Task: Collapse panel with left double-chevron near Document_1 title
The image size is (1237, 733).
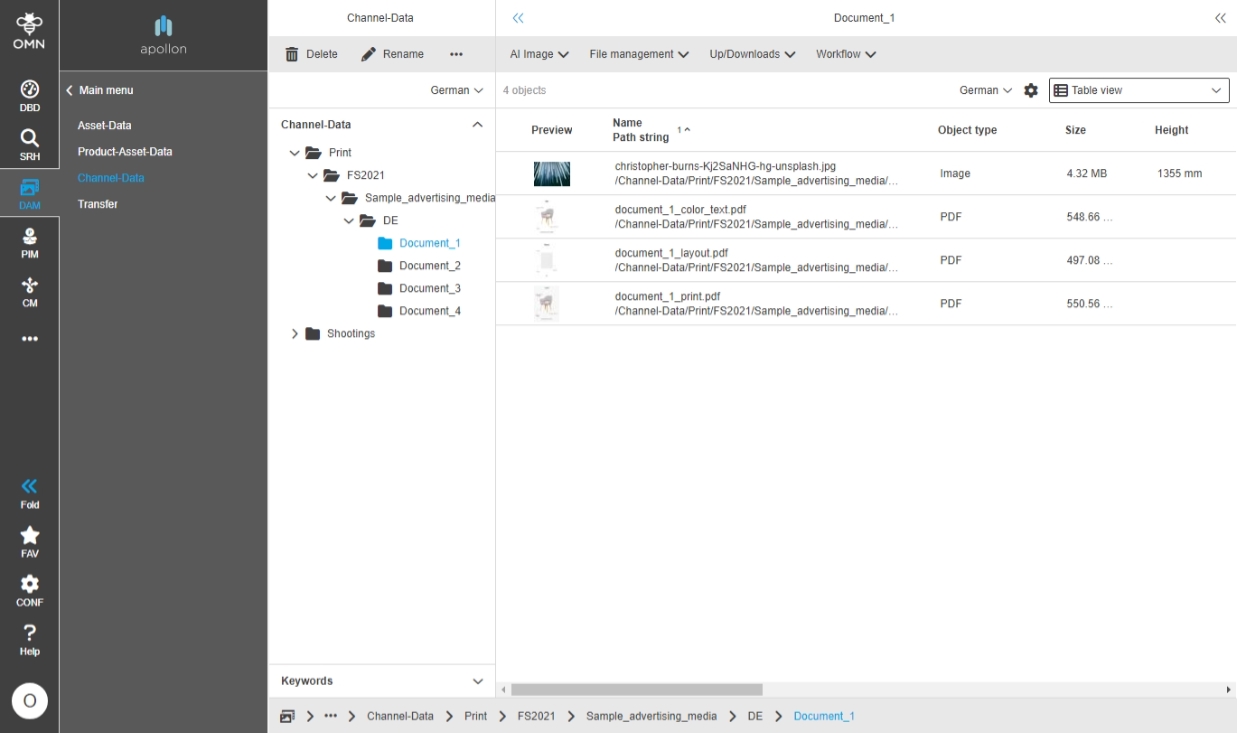Action: pos(518,18)
